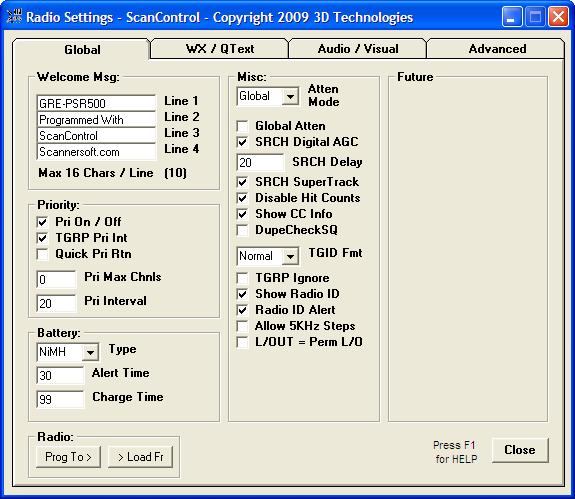Disable the Show CC Info option
Screen dimensions: 575x499
point(242,214)
